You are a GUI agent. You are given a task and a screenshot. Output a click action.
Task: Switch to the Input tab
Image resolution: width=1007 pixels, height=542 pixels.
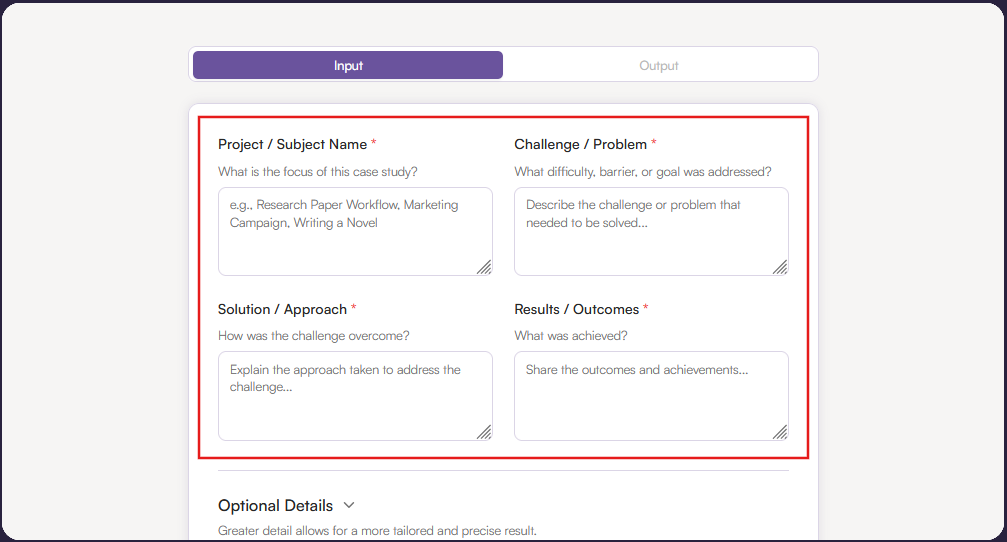tap(347, 66)
